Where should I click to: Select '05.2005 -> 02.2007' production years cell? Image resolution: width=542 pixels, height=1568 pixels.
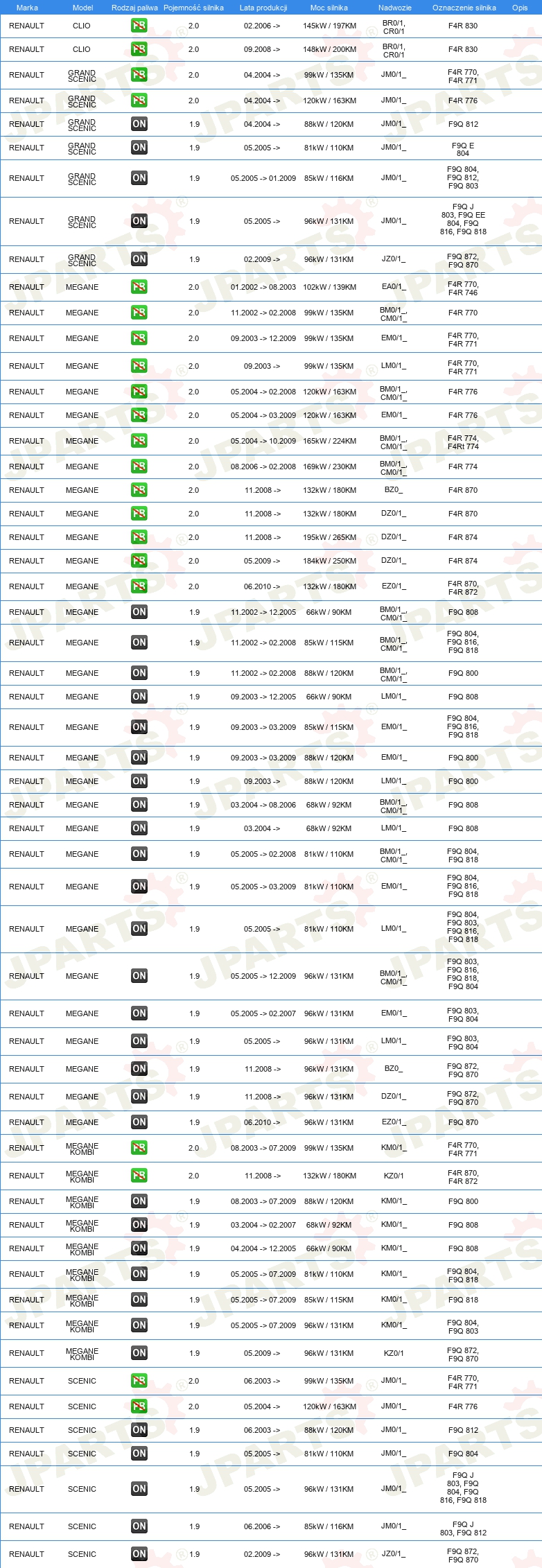click(x=263, y=1013)
